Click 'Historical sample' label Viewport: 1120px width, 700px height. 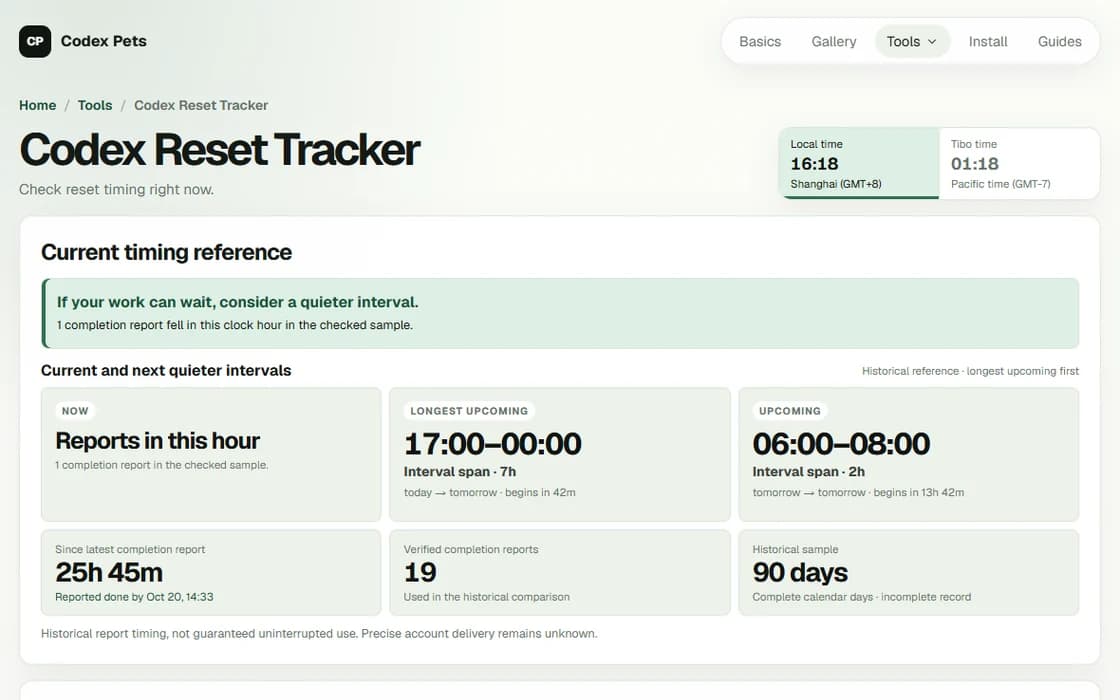click(795, 549)
